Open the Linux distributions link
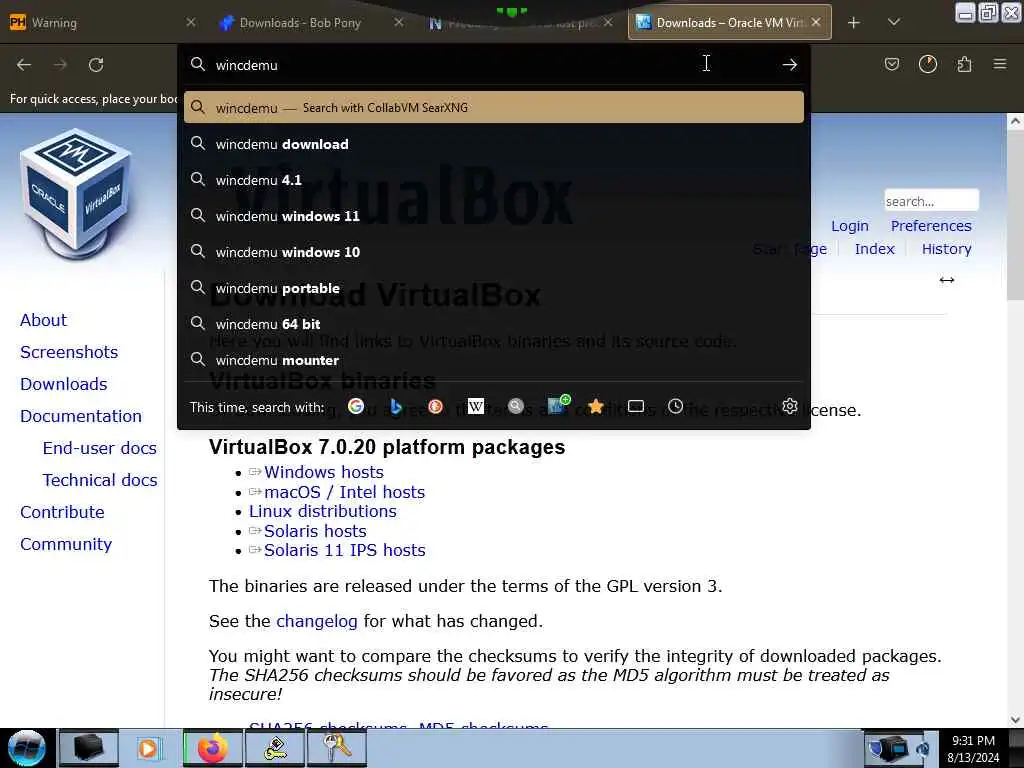Viewport: 1024px width, 768px height. point(323,511)
